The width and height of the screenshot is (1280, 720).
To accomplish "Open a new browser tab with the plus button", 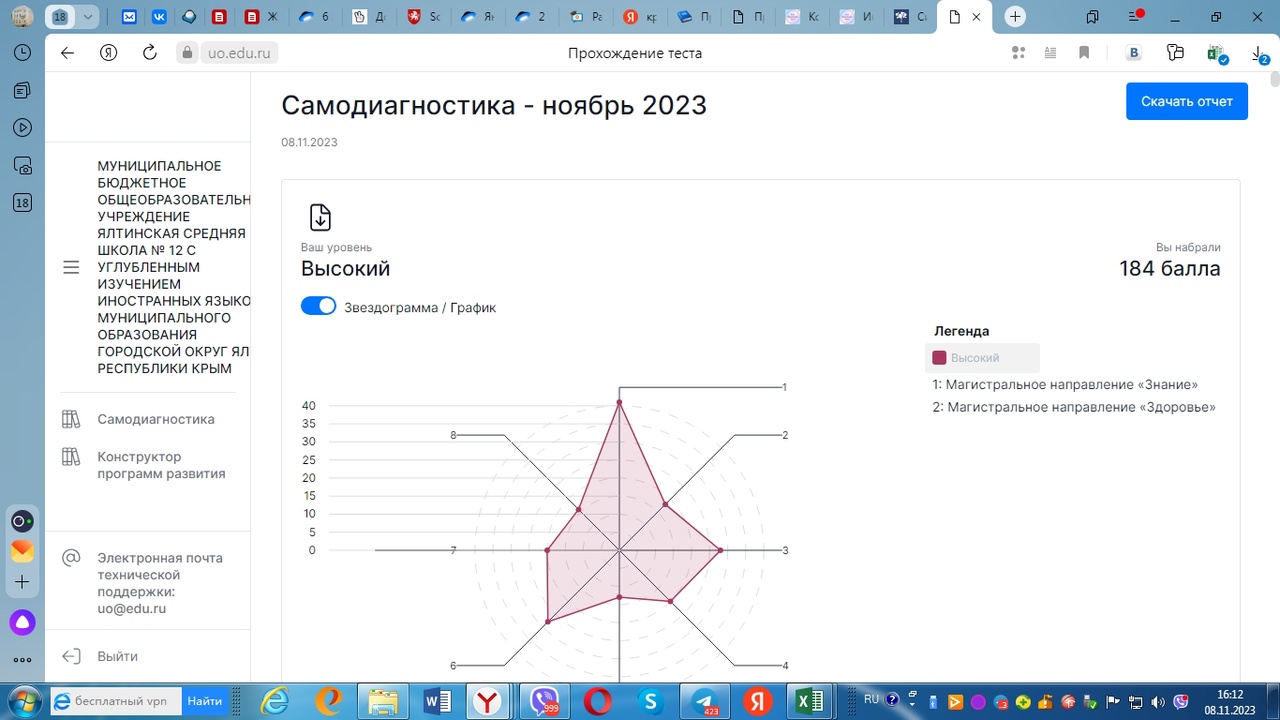I will (x=1015, y=17).
